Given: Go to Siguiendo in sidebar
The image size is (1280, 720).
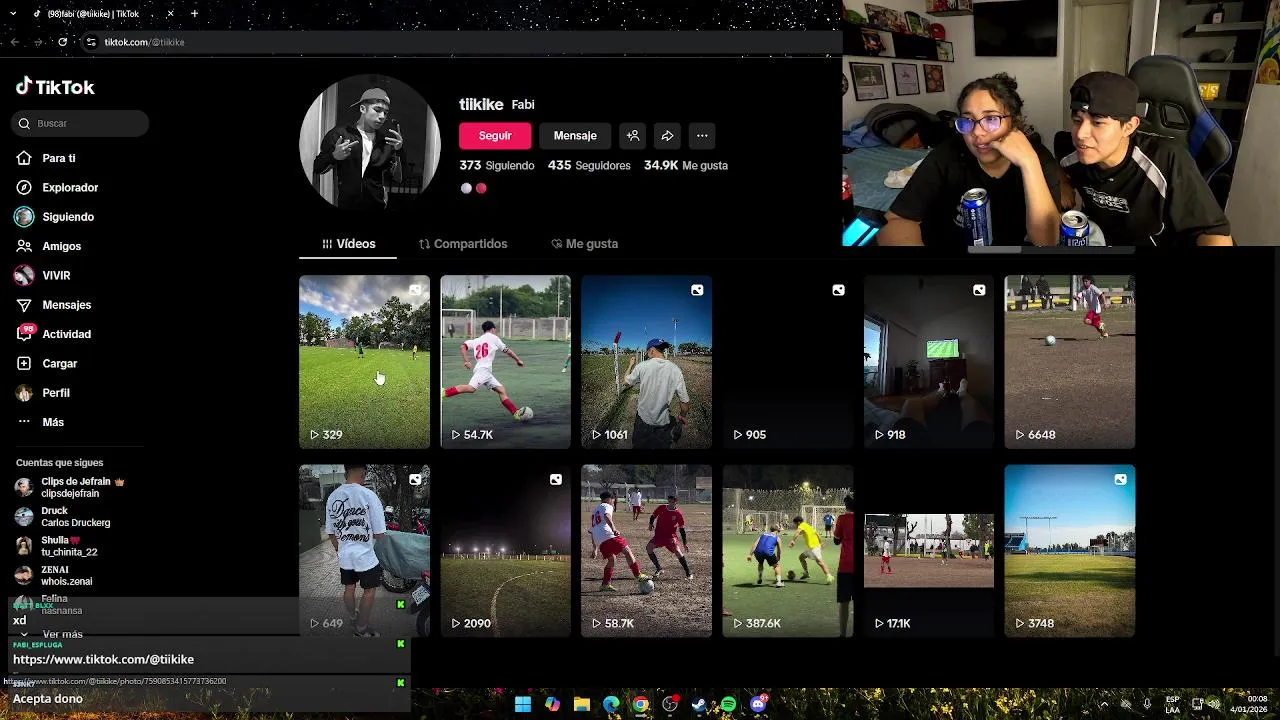Looking at the screenshot, I should [x=68, y=217].
